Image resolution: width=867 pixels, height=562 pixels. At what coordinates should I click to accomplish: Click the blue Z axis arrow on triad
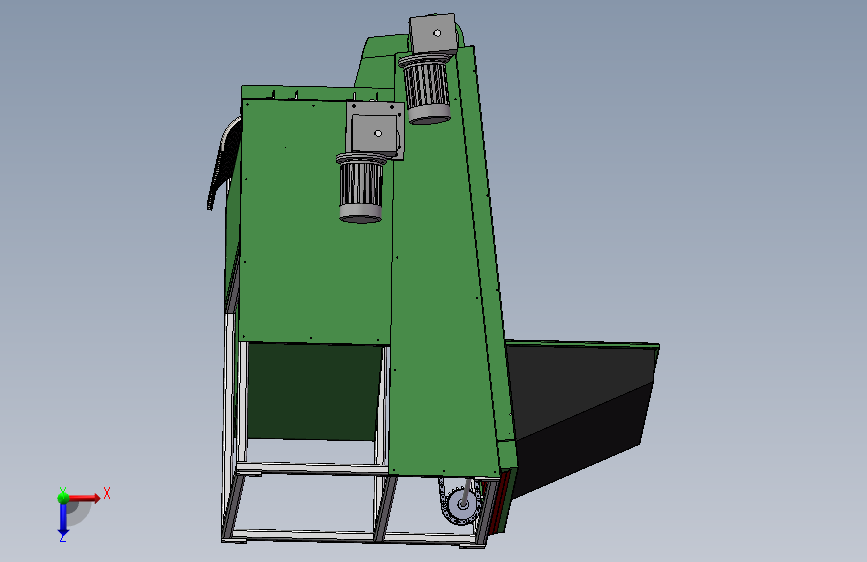point(63,520)
